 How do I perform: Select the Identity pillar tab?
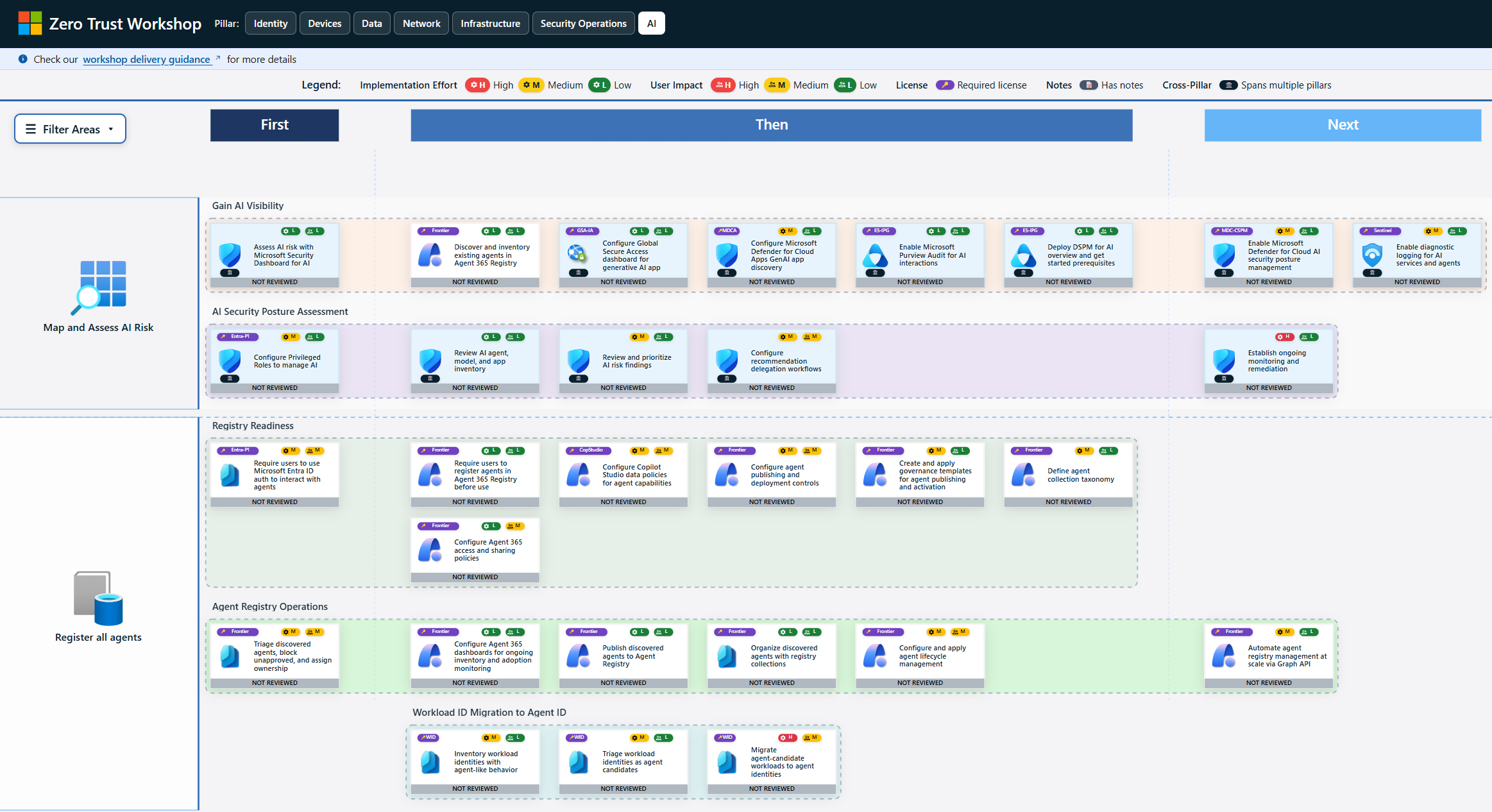pyautogui.click(x=270, y=24)
